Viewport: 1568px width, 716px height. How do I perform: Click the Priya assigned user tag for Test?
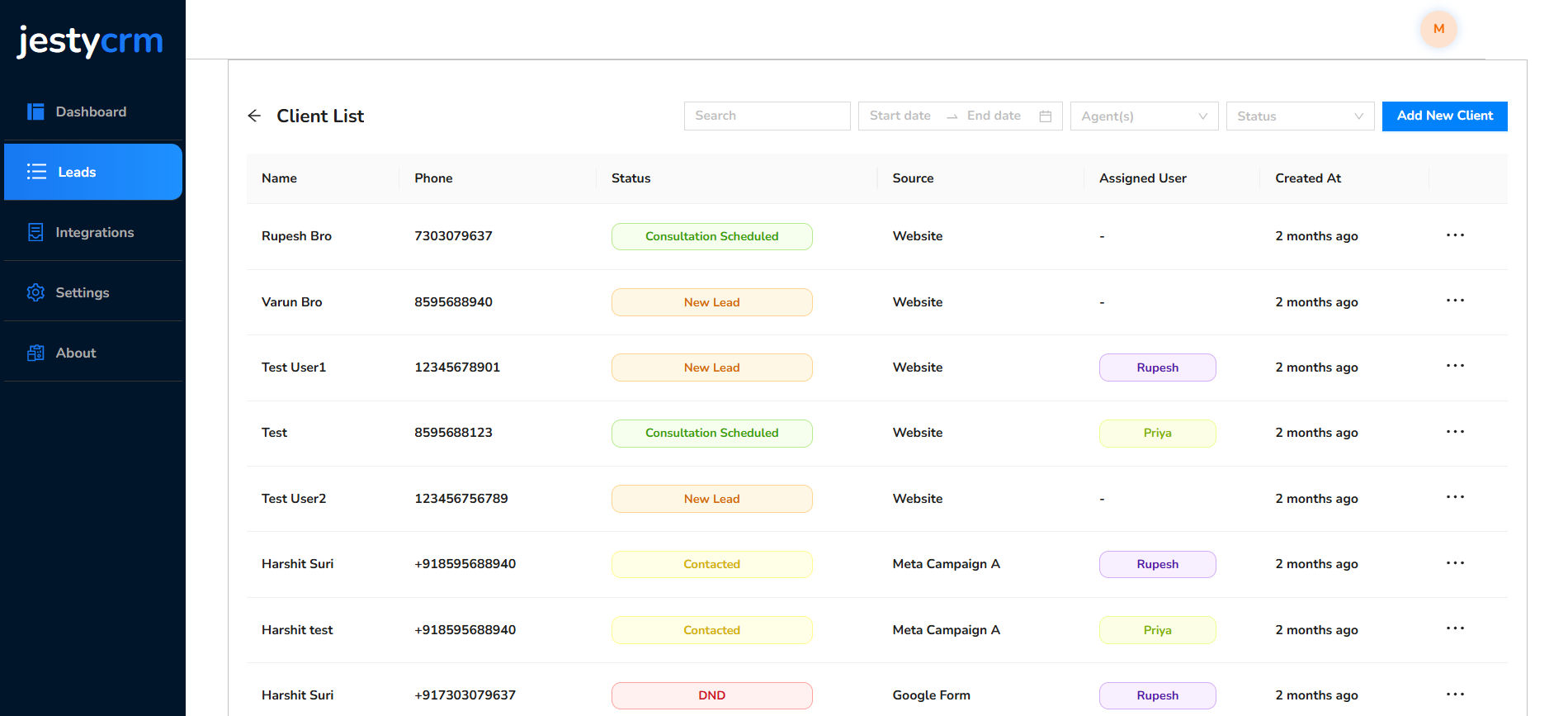(x=1157, y=433)
